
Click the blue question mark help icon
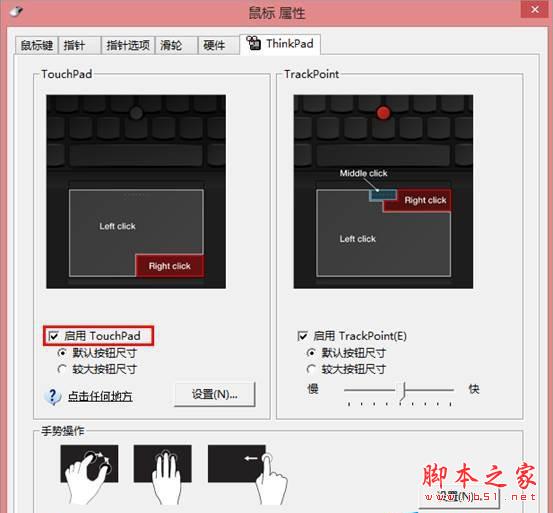(x=53, y=396)
